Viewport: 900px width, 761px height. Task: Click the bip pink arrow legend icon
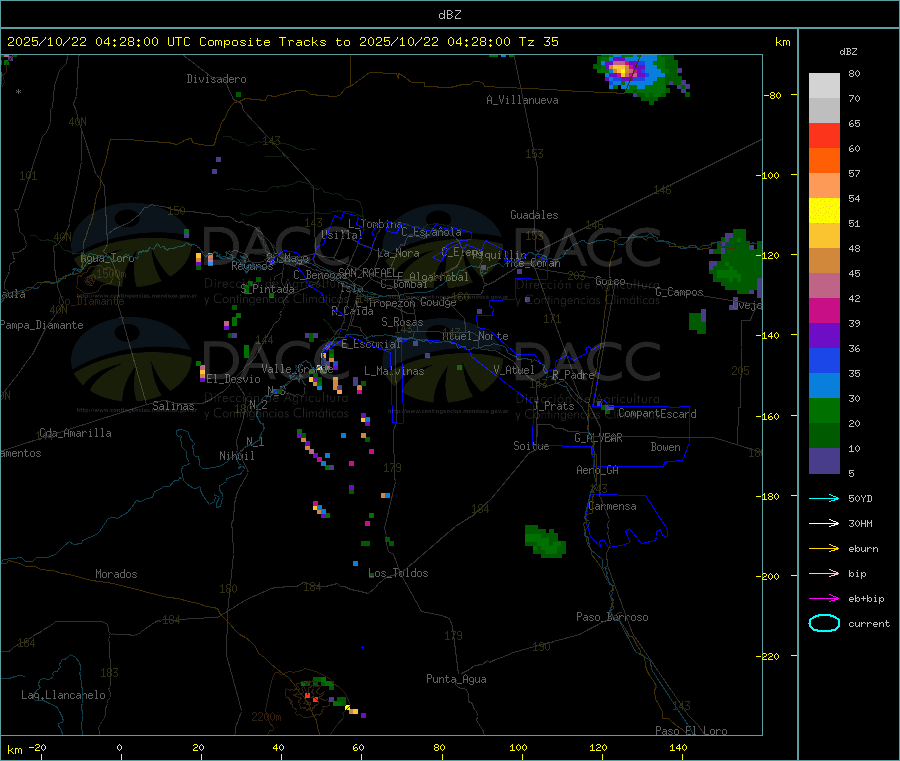point(824,573)
